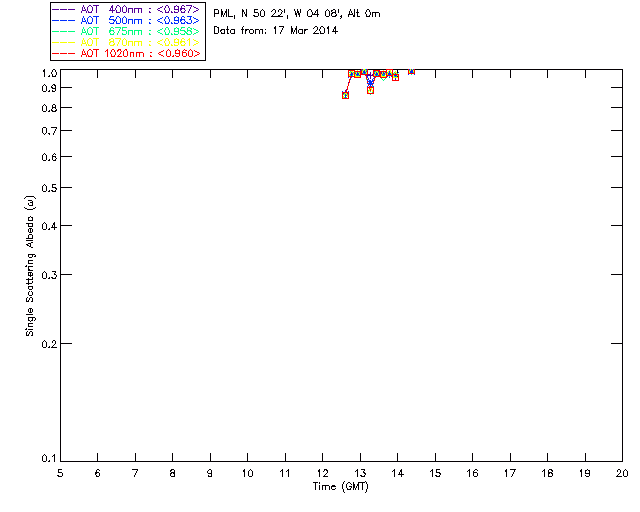
Task: Click the y-axis tick label 1.0
Action: pyautogui.click(x=49, y=73)
